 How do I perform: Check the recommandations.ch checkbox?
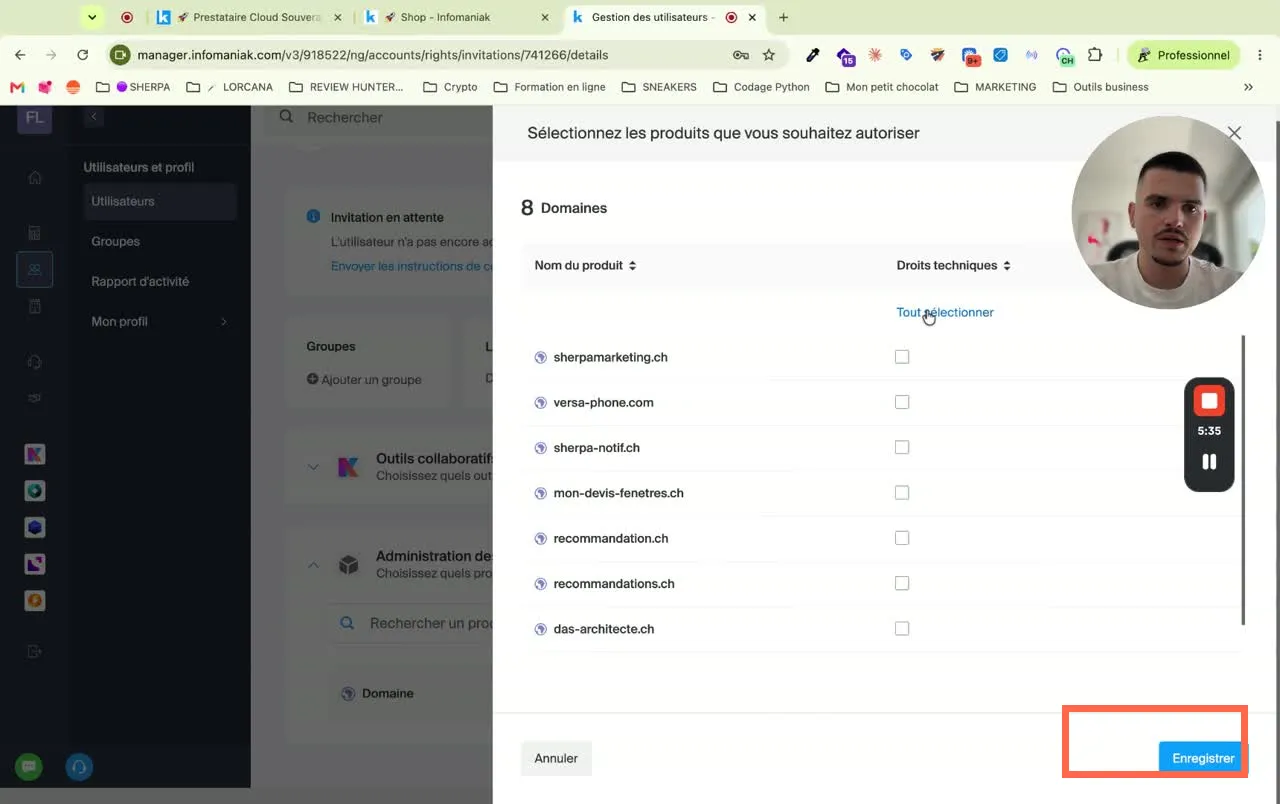point(902,583)
